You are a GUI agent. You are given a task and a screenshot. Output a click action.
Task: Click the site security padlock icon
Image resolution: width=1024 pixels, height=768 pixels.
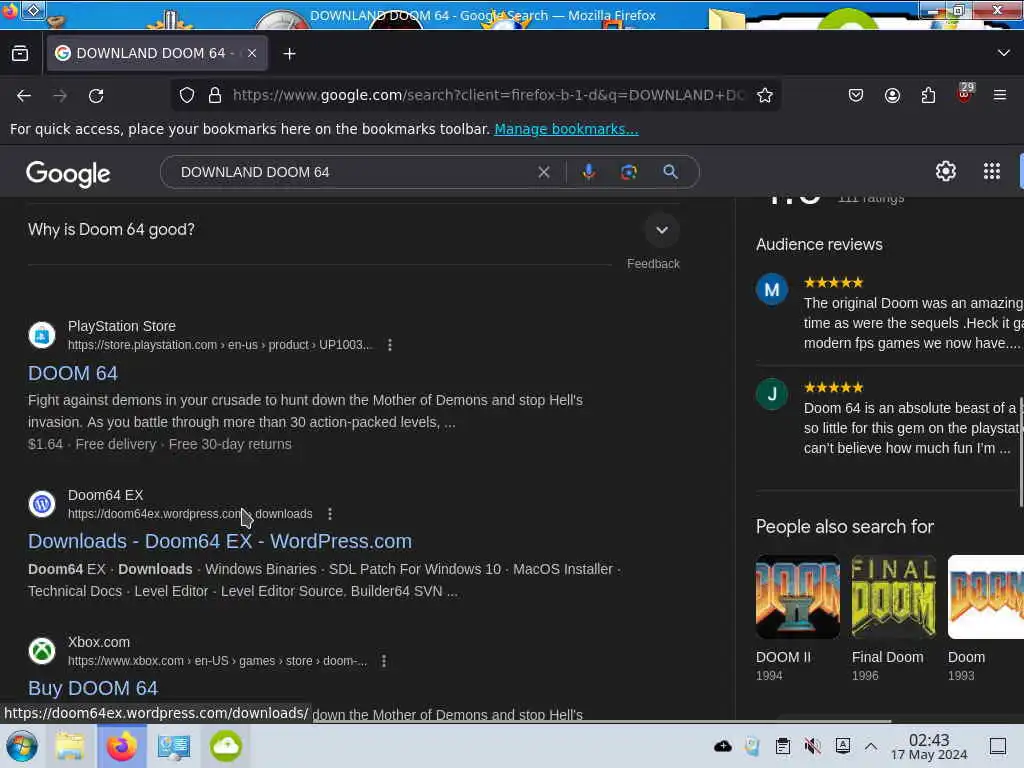tap(215, 95)
